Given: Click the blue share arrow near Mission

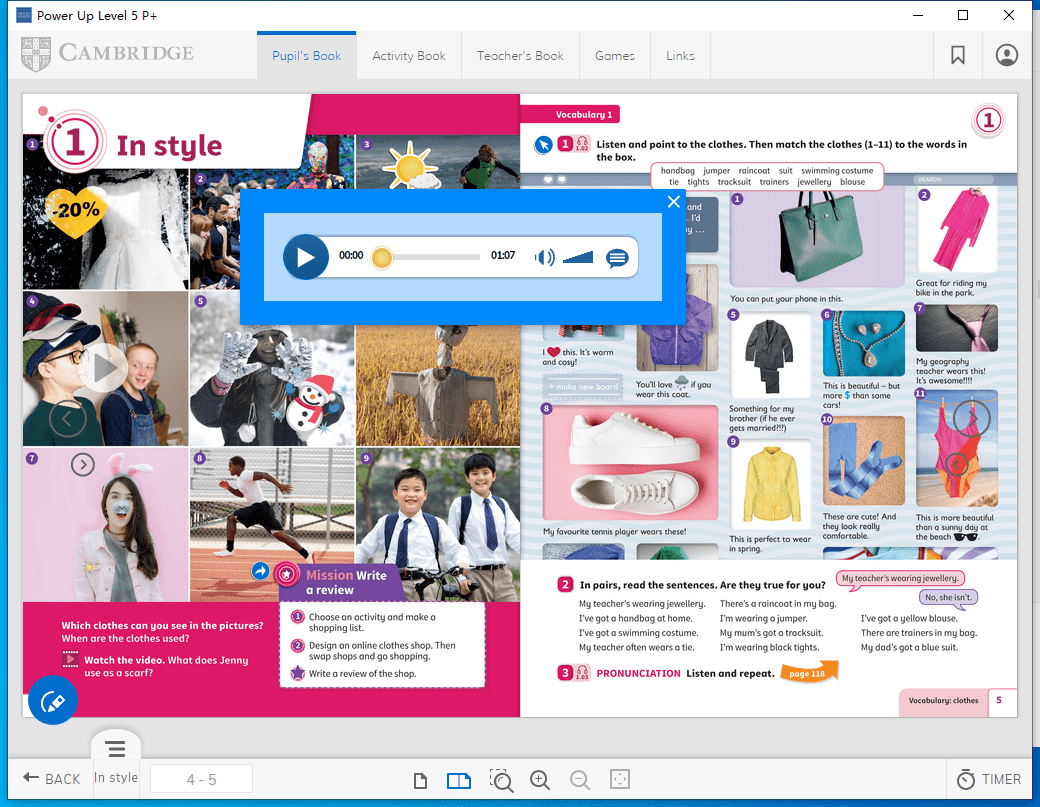Looking at the screenshot, I should click(x=261, y=570).
